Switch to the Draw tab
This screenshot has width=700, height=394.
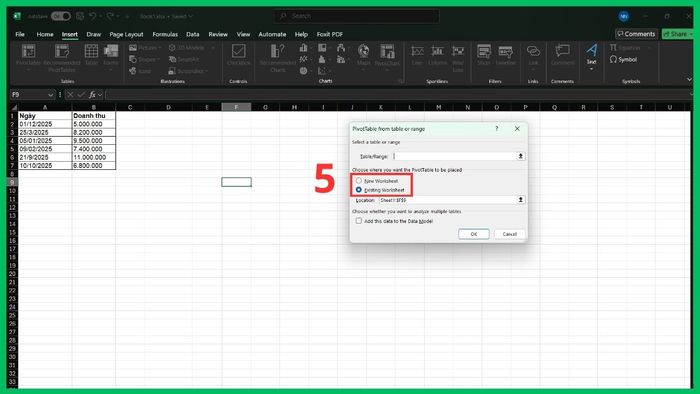93,34
